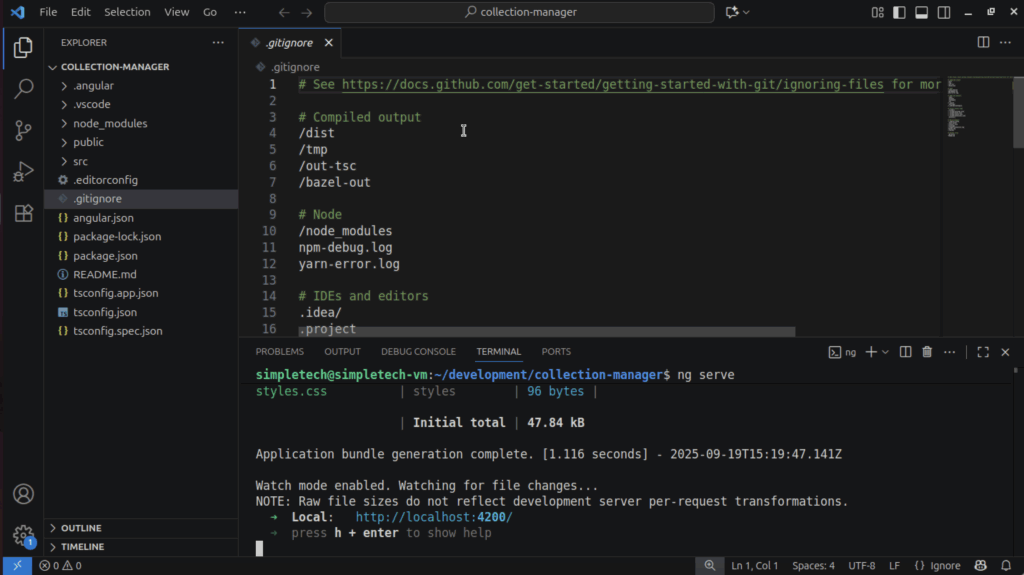Viewport: 1024px width, 575px height.
Task: Open the Selection menu
Action: 127,12
